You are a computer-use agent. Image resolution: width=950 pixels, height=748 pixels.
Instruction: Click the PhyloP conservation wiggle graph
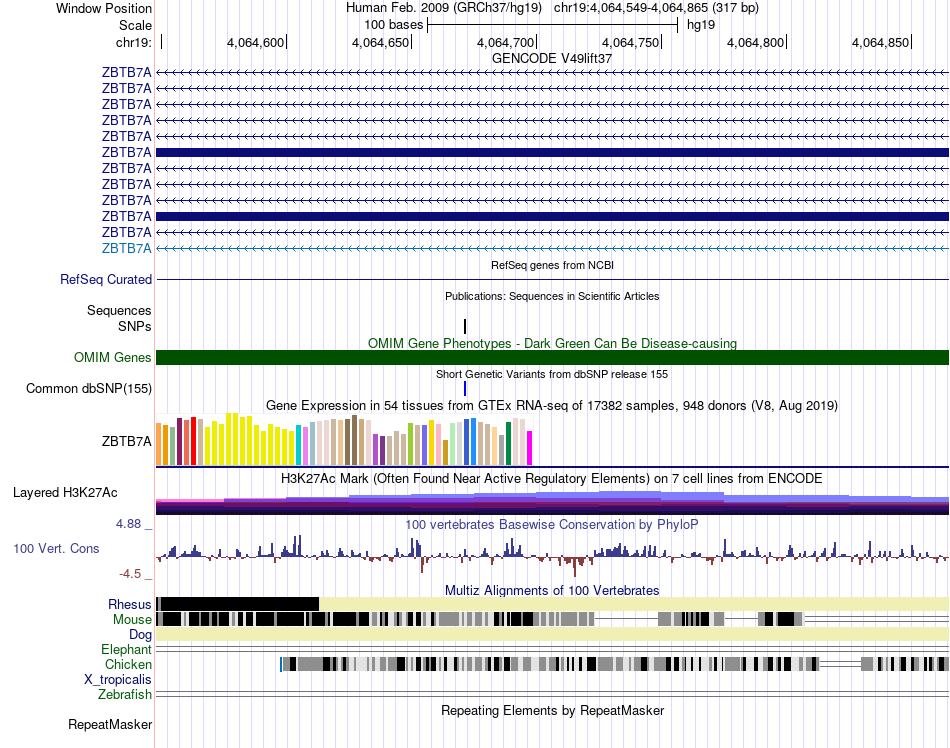click(552, 555)
